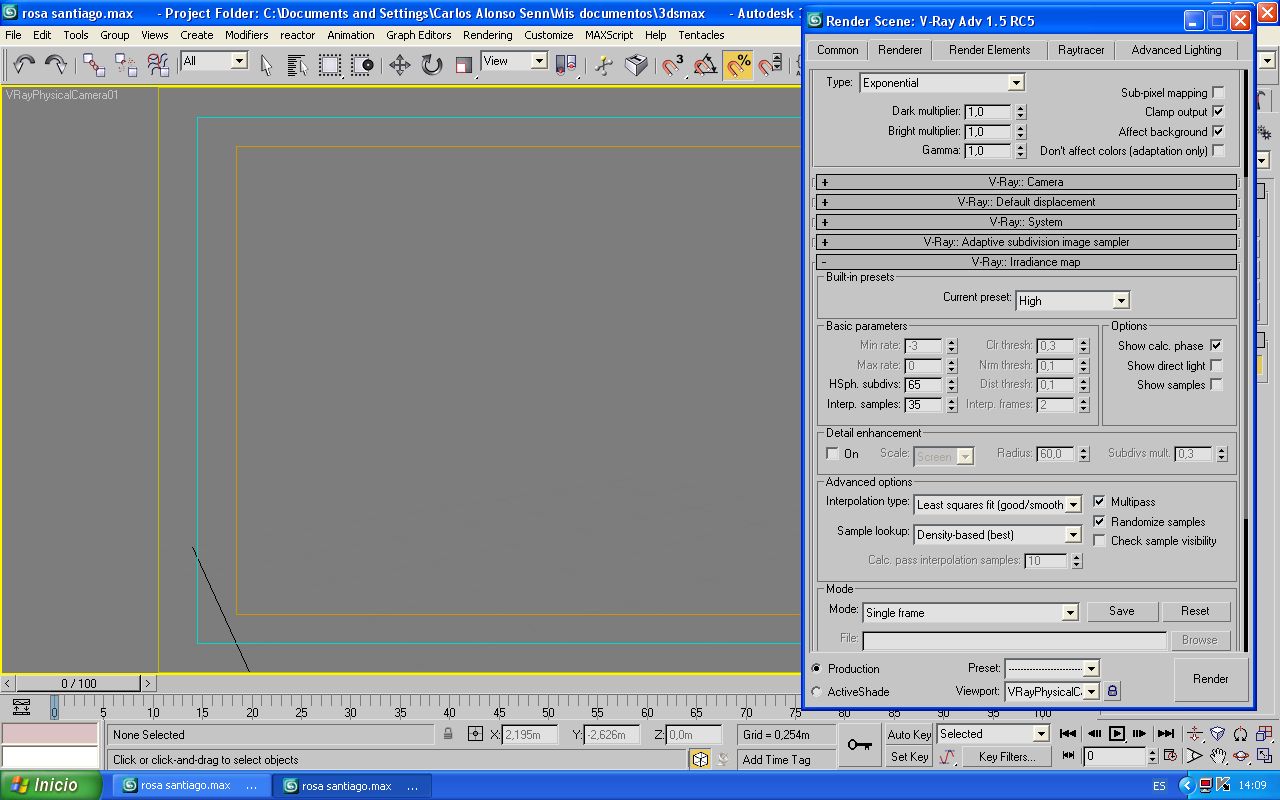
Task: Click the Save irradiance map button
Action: [1121, 611]
